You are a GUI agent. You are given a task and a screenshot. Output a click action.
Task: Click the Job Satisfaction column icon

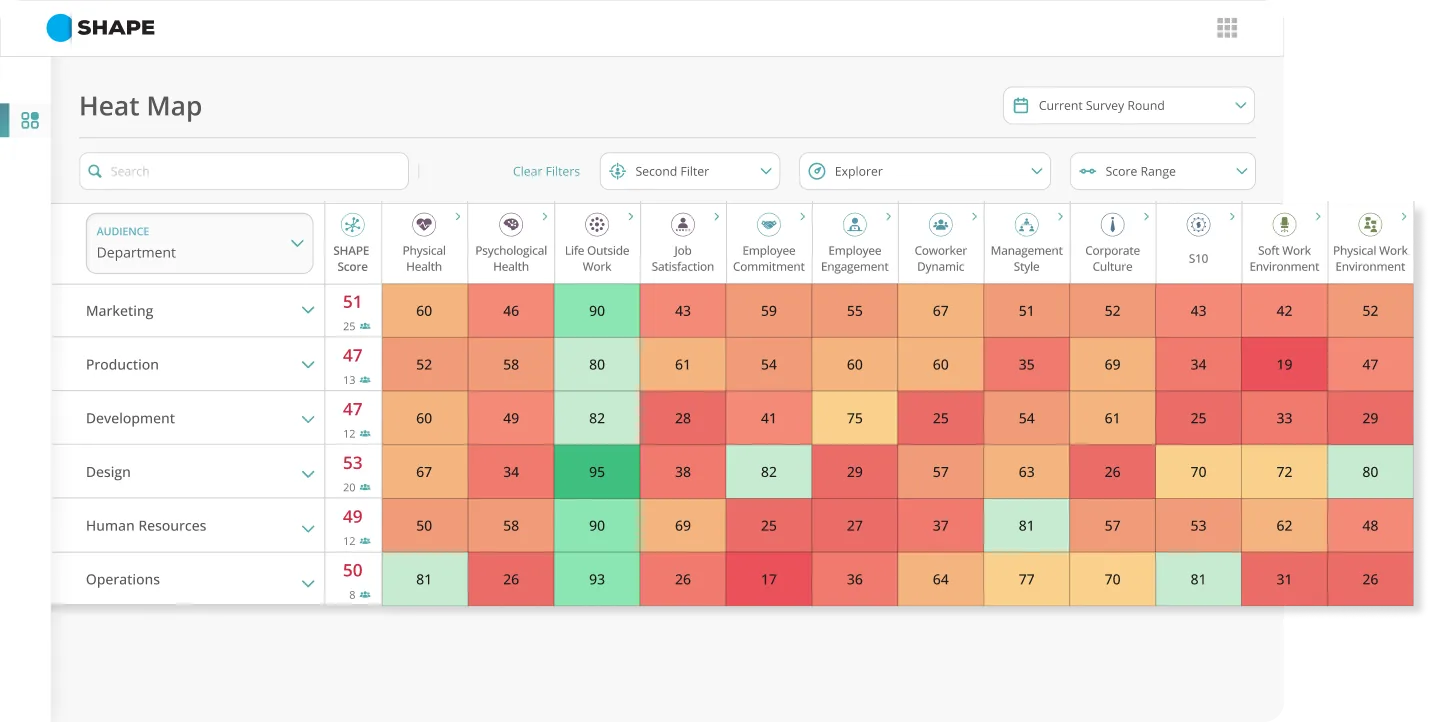coord(683,225)
